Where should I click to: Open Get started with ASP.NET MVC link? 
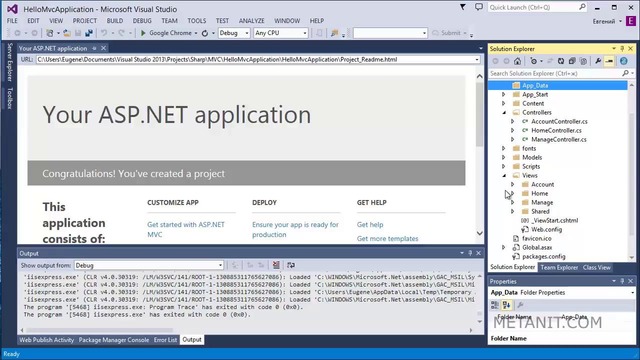tap(186, 229)
